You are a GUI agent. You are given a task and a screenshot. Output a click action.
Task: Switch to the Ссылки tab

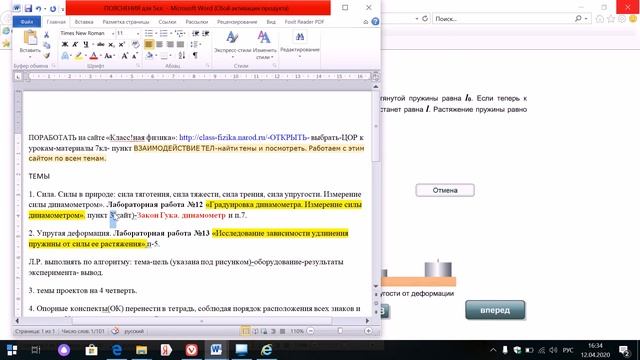pos(167,22)
